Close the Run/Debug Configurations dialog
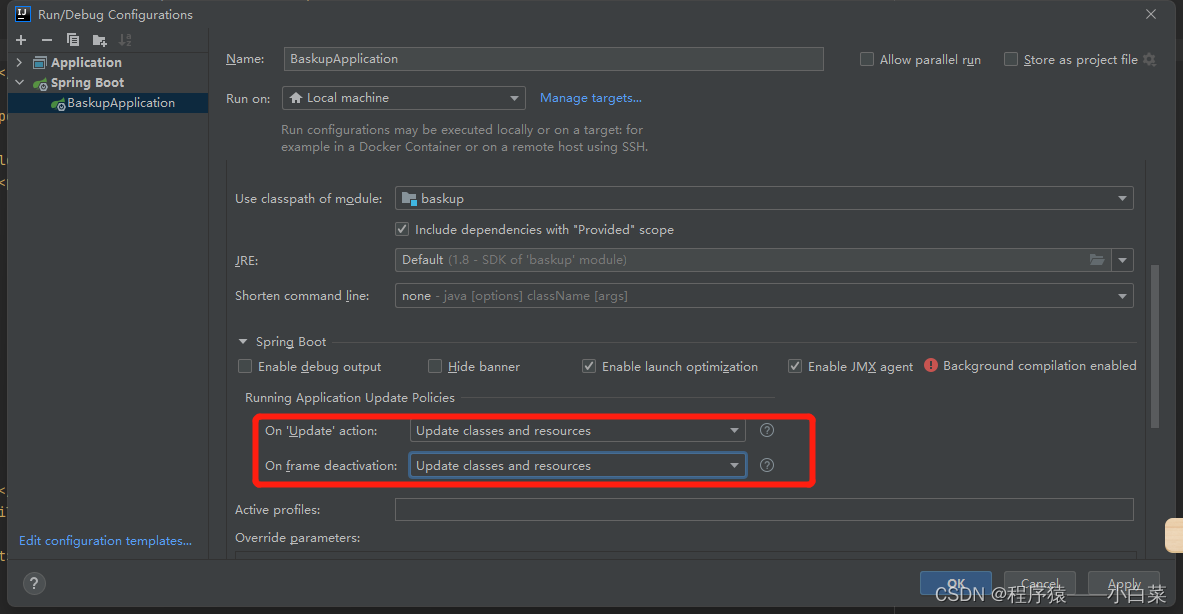The image size is (1183, 614). tap(1151, 14)
